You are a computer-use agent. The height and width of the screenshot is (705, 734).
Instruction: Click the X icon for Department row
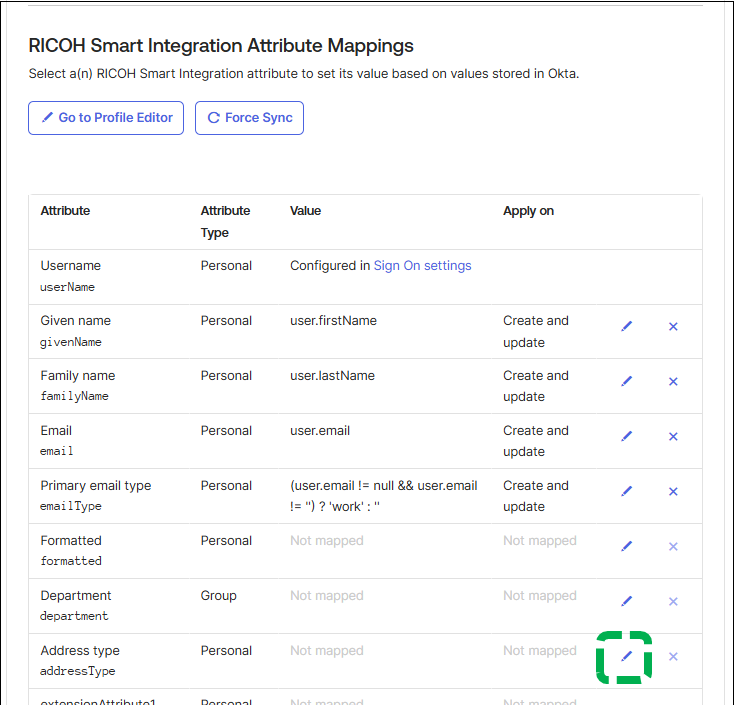click(673, 602)
